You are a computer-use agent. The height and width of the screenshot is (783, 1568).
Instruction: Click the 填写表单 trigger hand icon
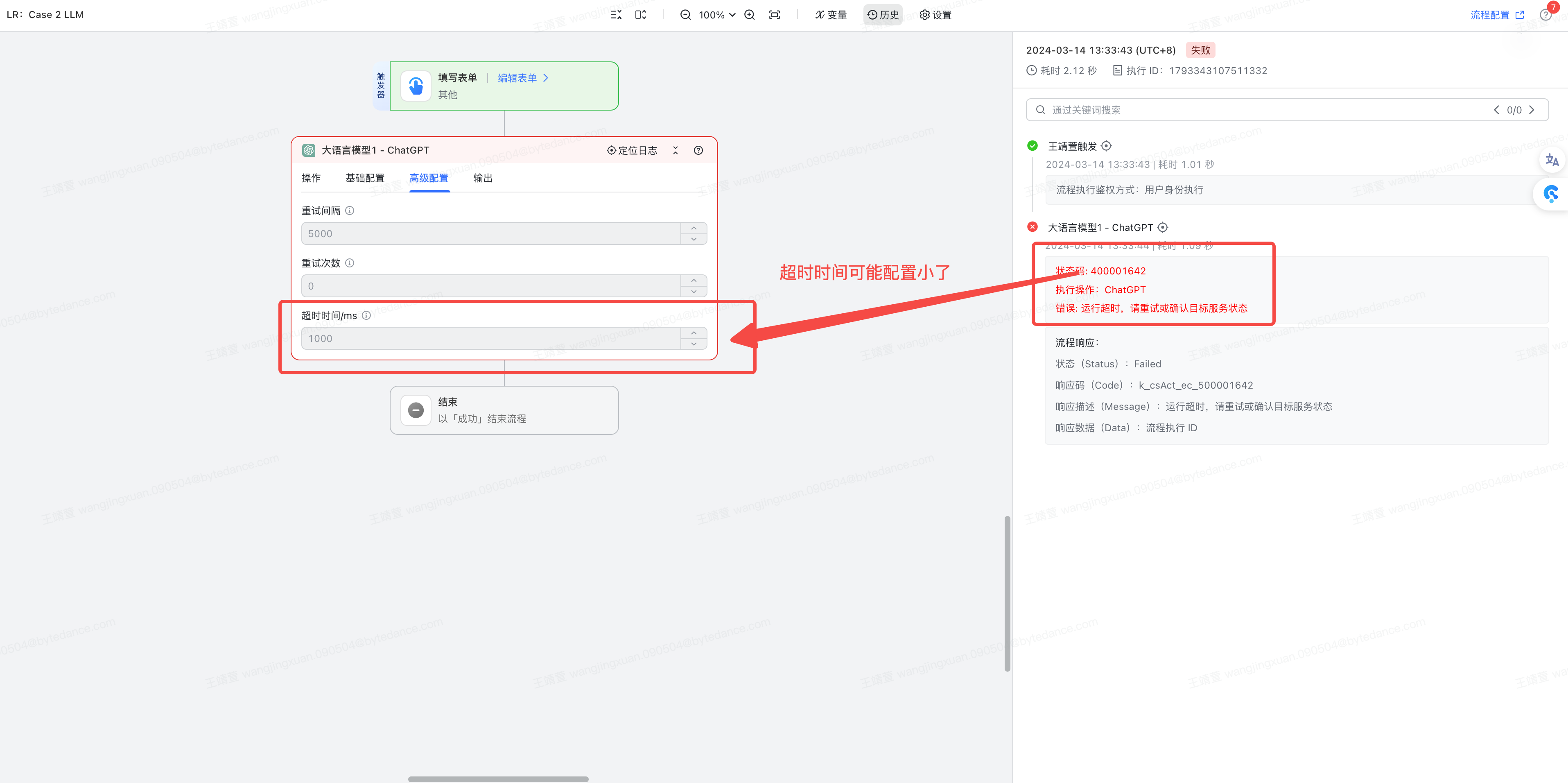[x=416, y=86]
